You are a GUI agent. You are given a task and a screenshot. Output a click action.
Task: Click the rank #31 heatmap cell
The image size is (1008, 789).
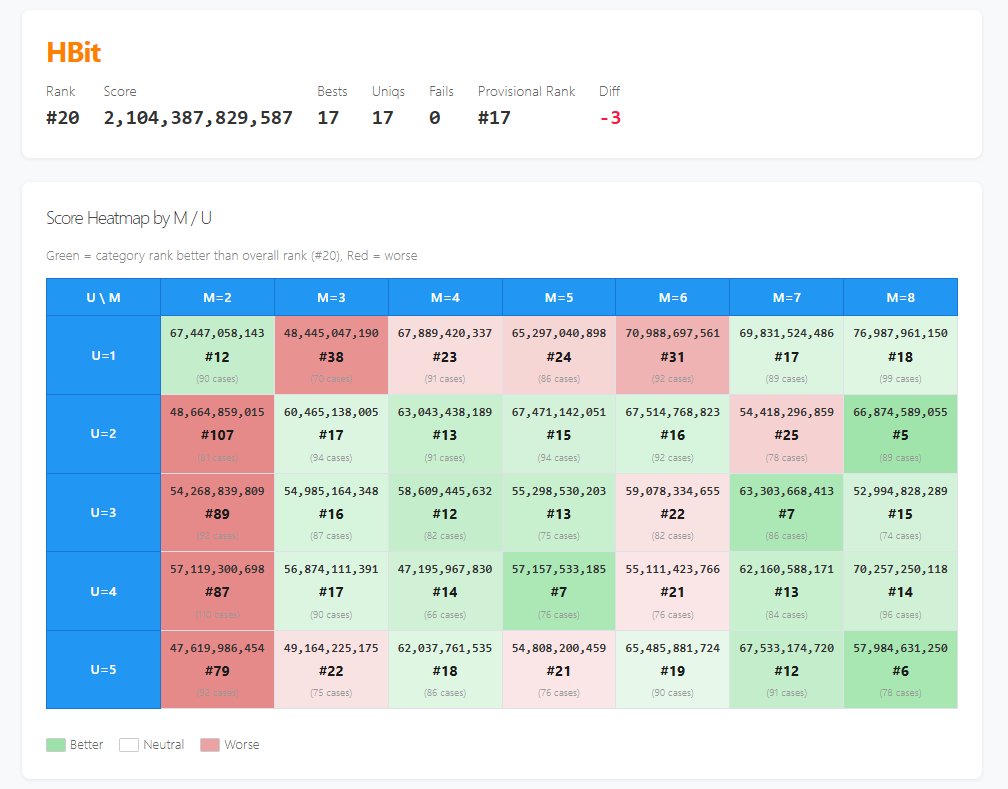point(672,355)
